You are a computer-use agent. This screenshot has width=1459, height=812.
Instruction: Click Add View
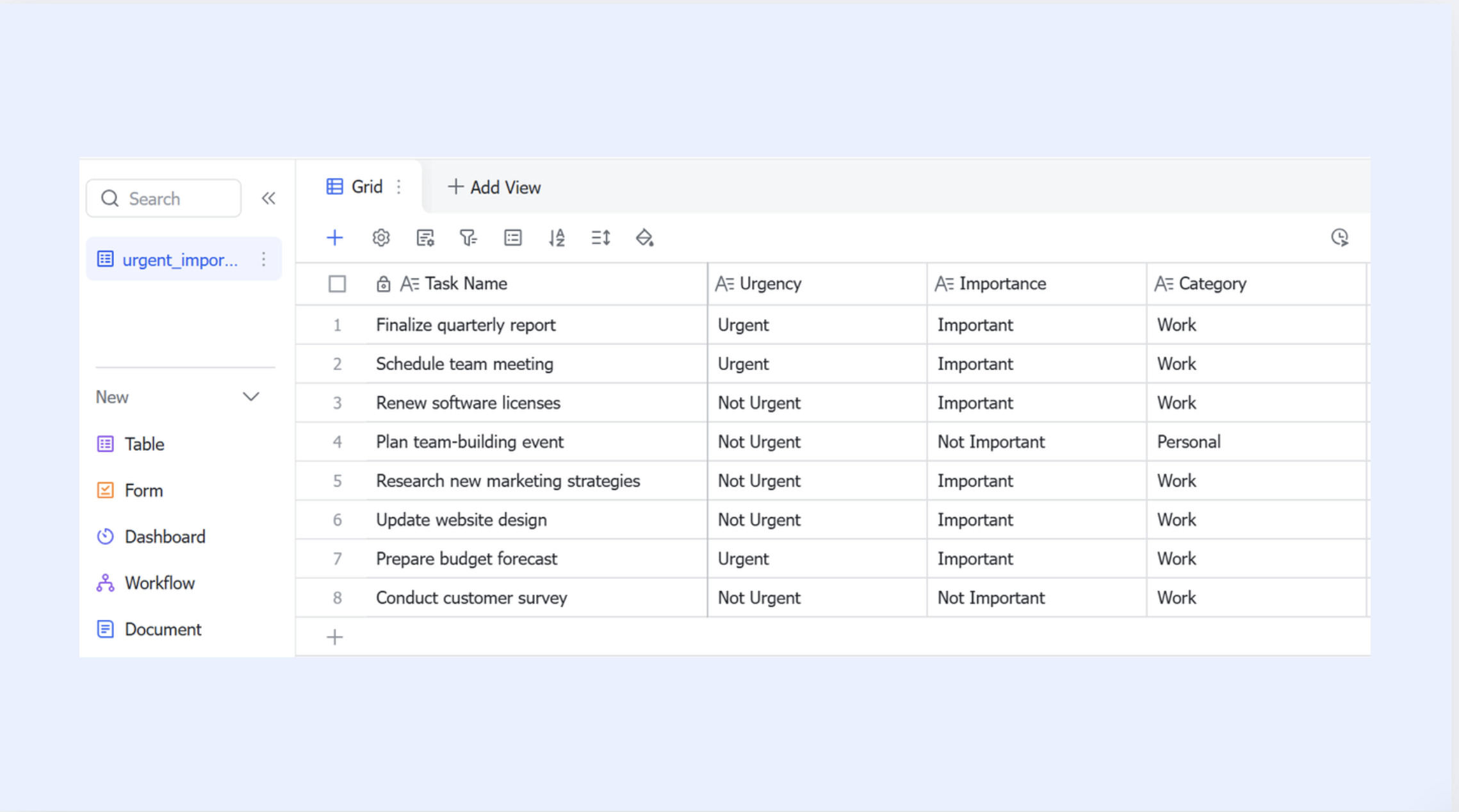494,187
